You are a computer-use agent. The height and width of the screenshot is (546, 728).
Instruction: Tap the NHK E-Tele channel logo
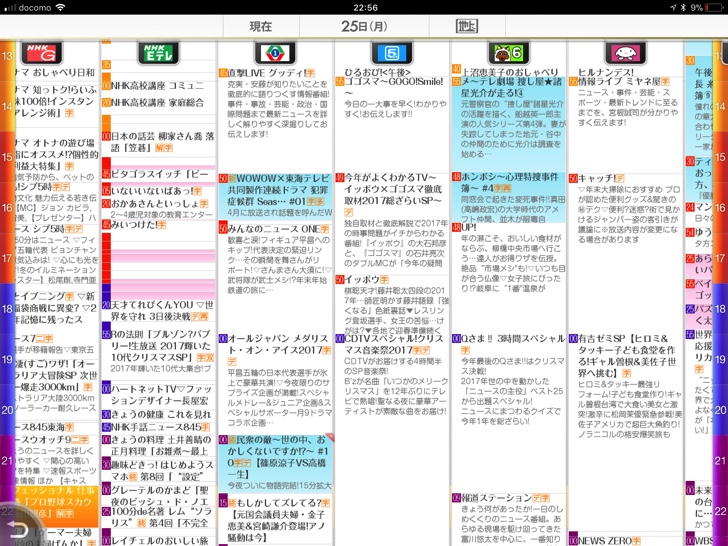pyautogui.click(x=159, y=53)
